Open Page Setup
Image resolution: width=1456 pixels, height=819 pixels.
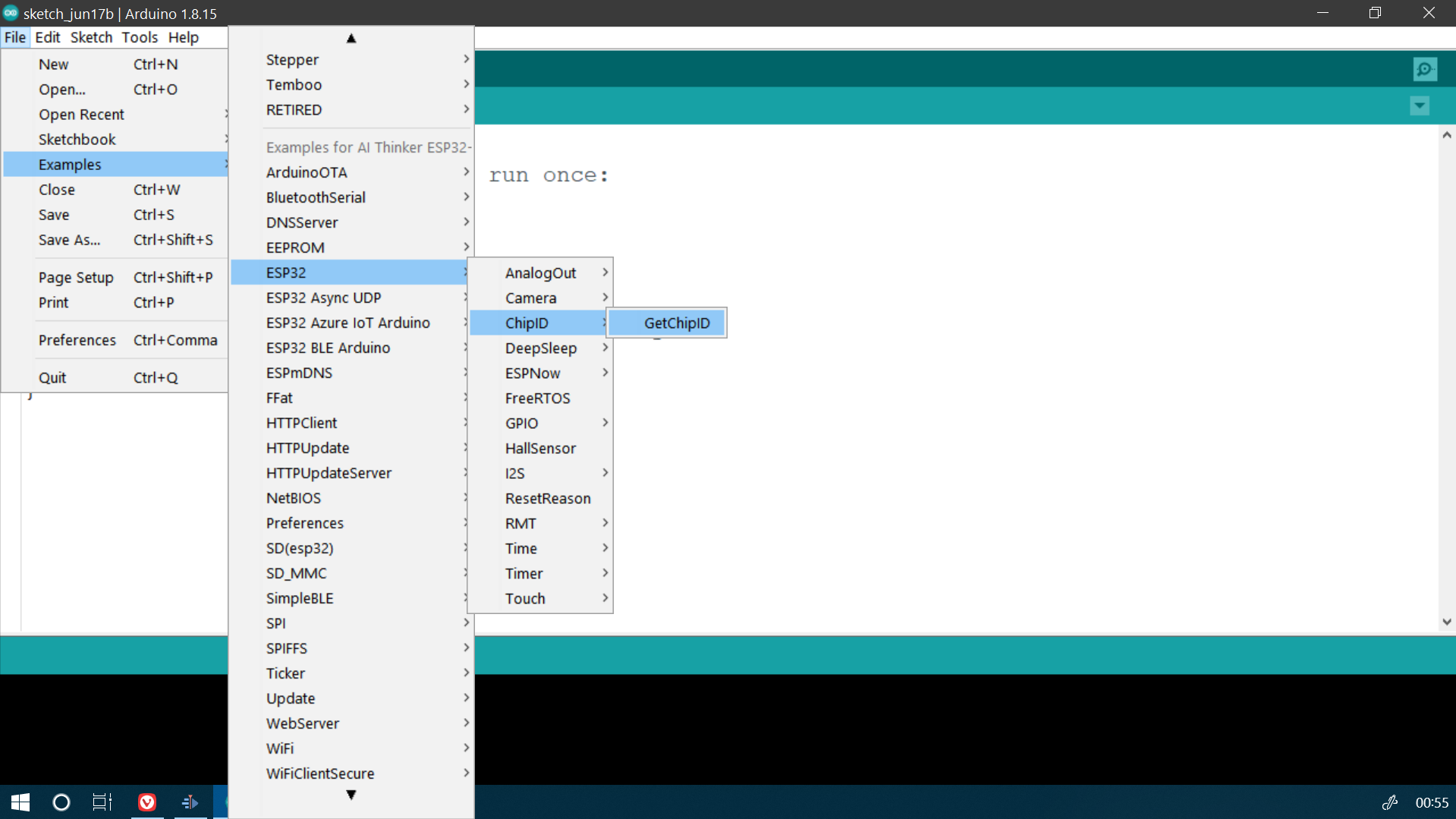click(115, 277)
